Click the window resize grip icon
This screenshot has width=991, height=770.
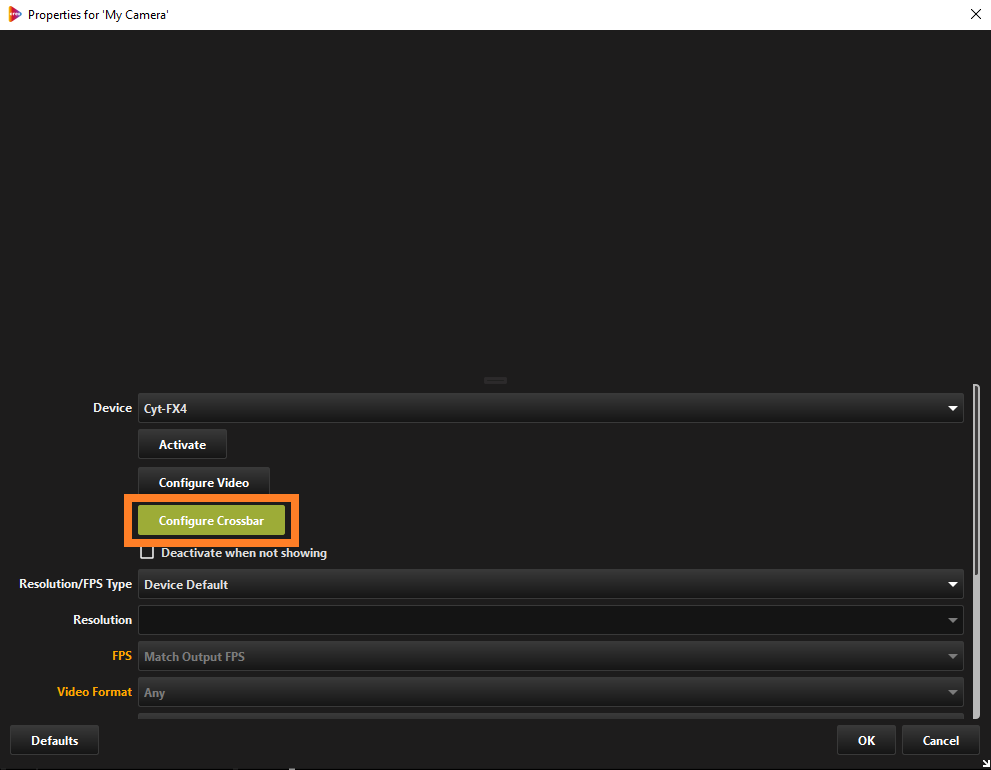(x=985, y=764)
